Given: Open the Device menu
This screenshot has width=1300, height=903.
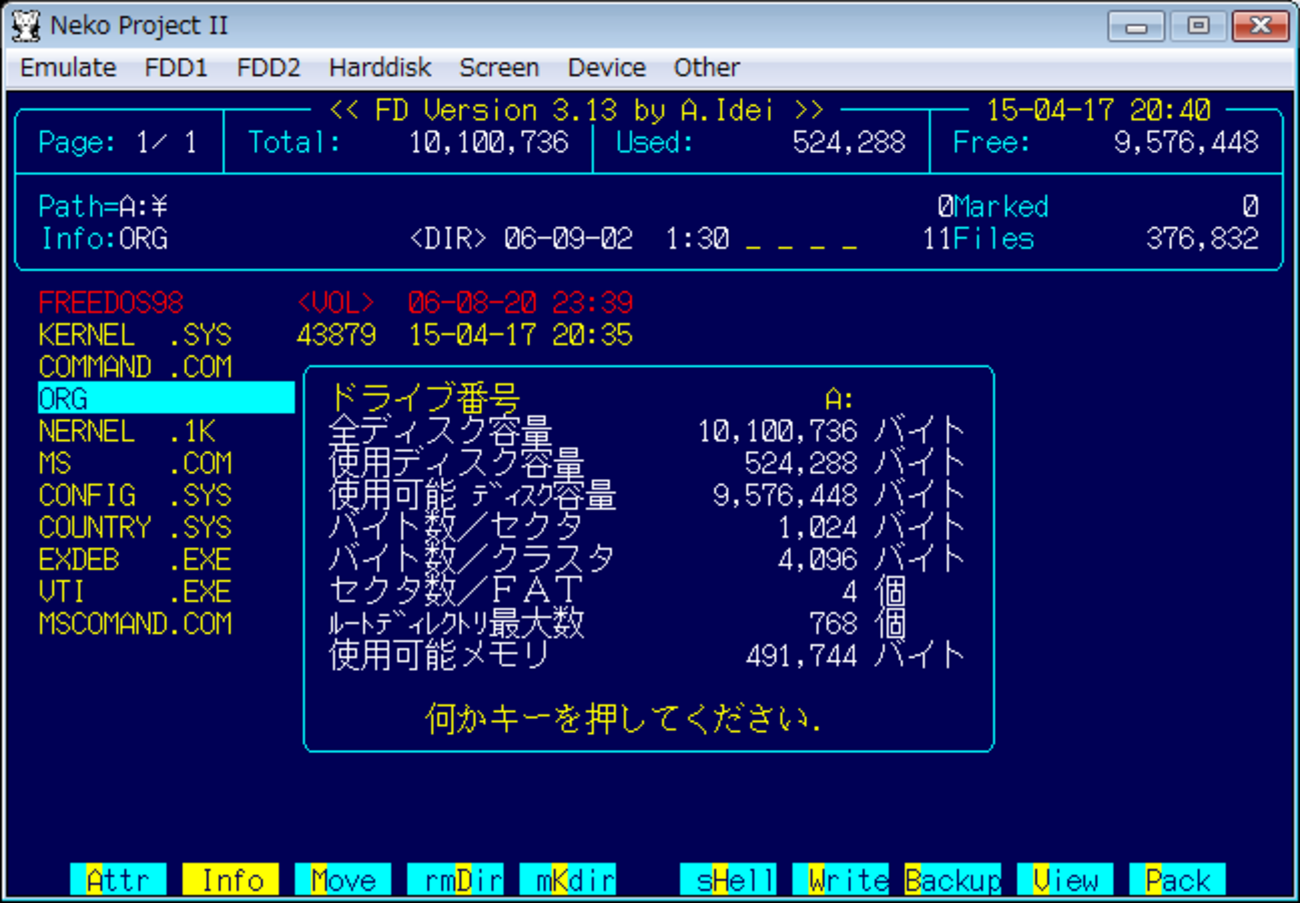Looking at the screenshot, I should point(606,67).
